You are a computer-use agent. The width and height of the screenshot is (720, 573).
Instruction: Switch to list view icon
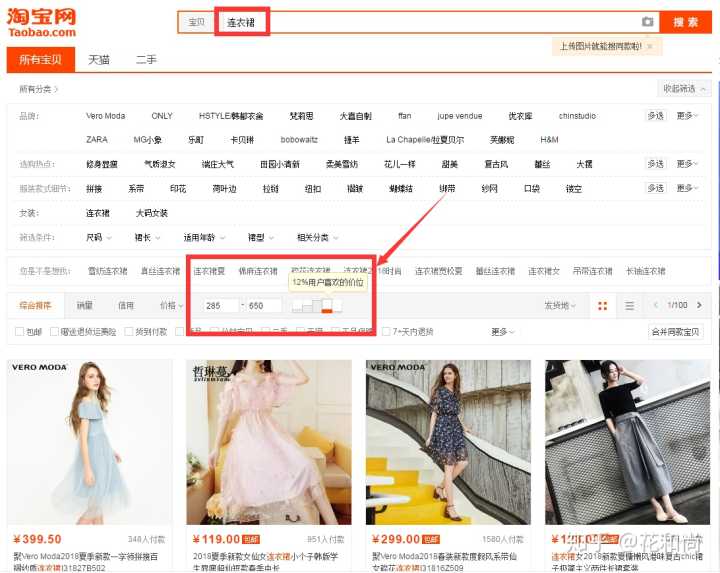(629, 305)
